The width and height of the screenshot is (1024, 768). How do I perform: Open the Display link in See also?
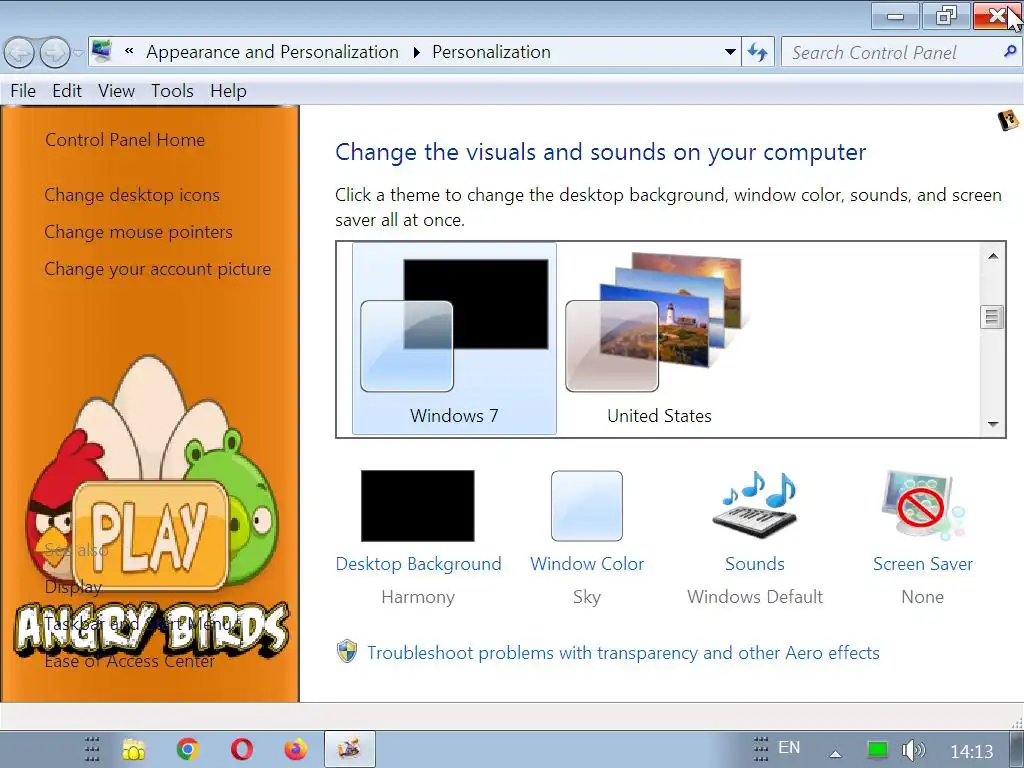click(x=73, y=587)
